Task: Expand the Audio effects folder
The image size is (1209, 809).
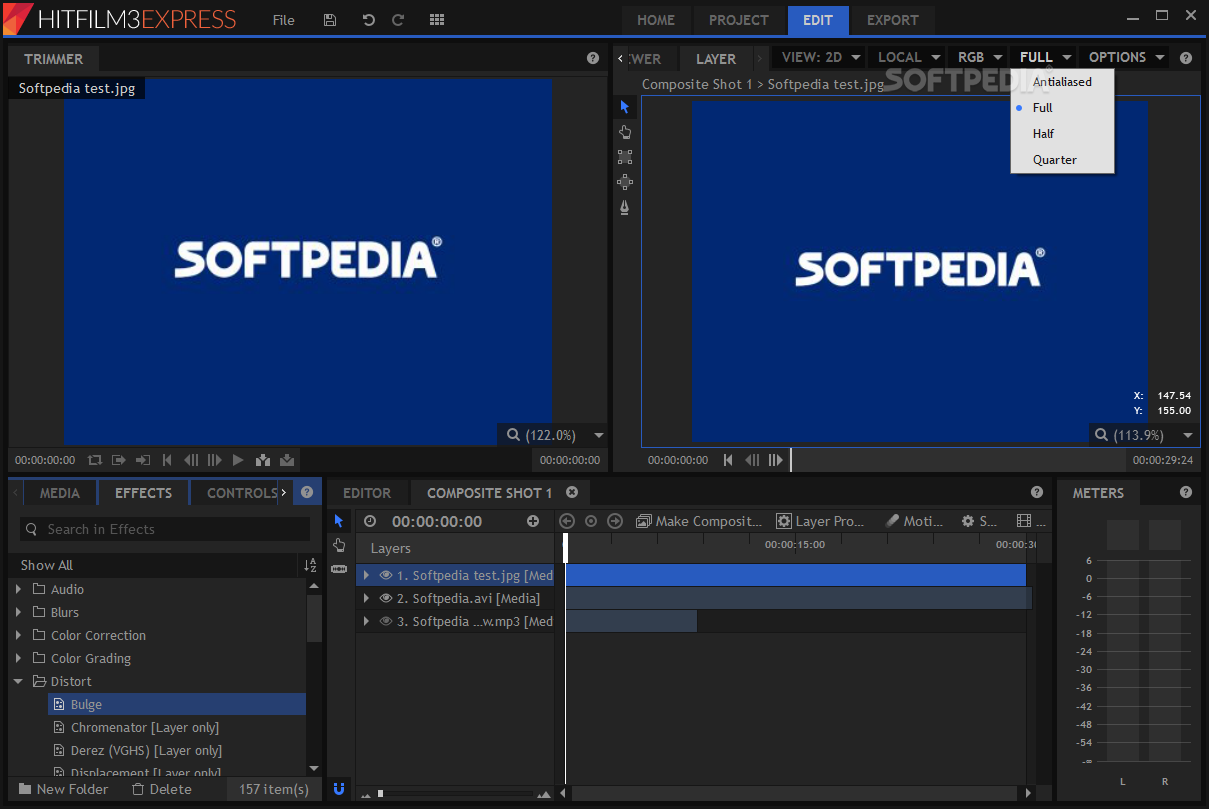Action: point(19,589)
